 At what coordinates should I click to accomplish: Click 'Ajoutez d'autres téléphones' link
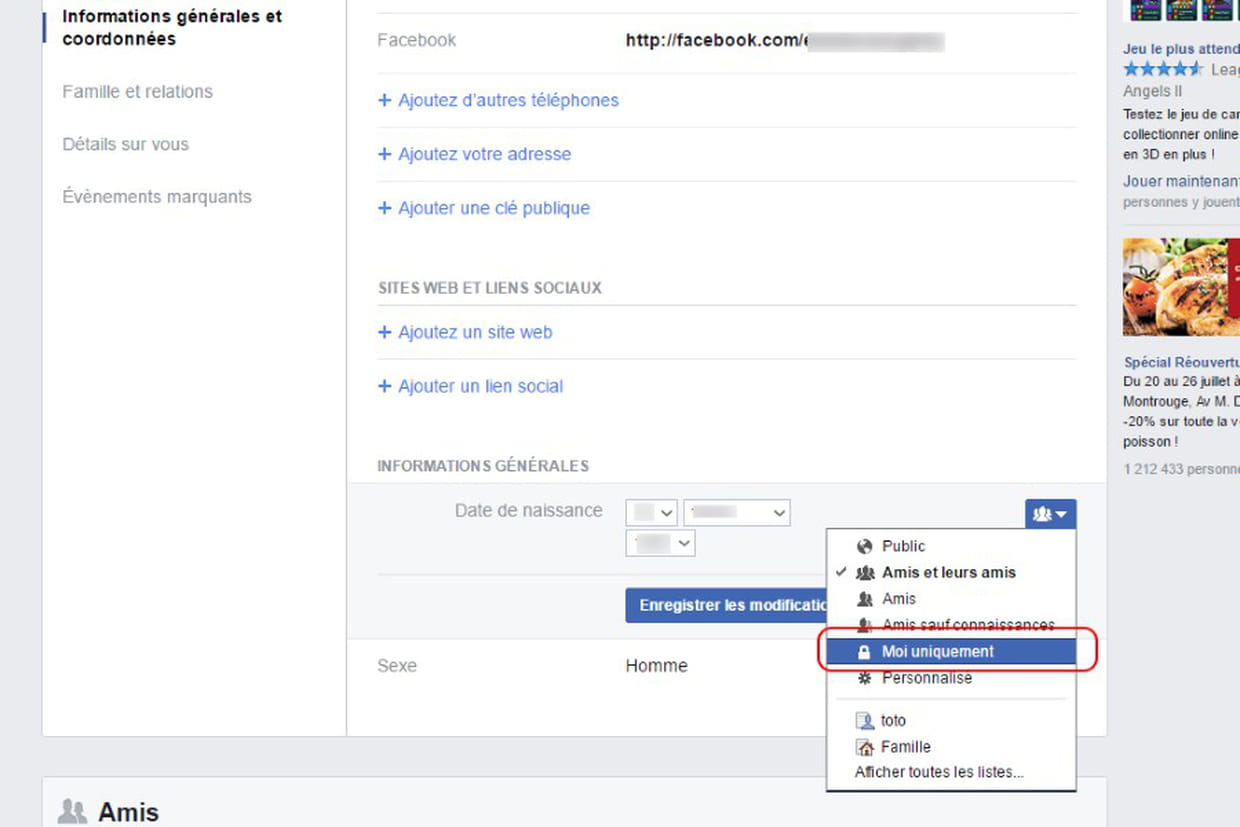pyautogui.click(x=508, y=100)
